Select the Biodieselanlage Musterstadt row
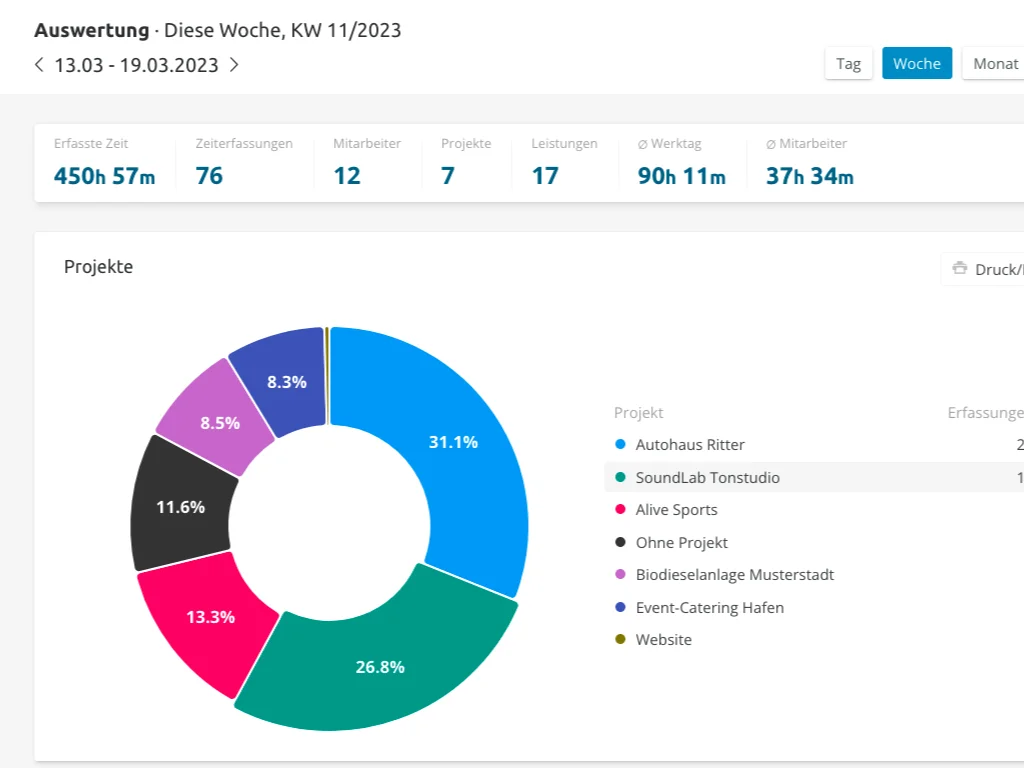The height and width of the screenshot is (768, 1024). click(x=814, y=575)
